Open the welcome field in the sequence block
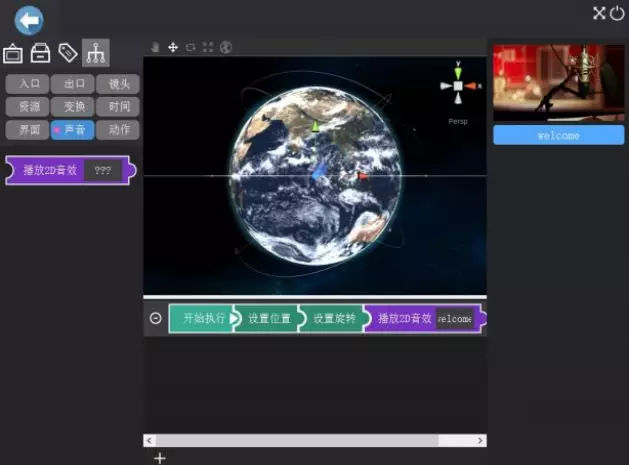This screenshot has height=465, width=629. 455,319
